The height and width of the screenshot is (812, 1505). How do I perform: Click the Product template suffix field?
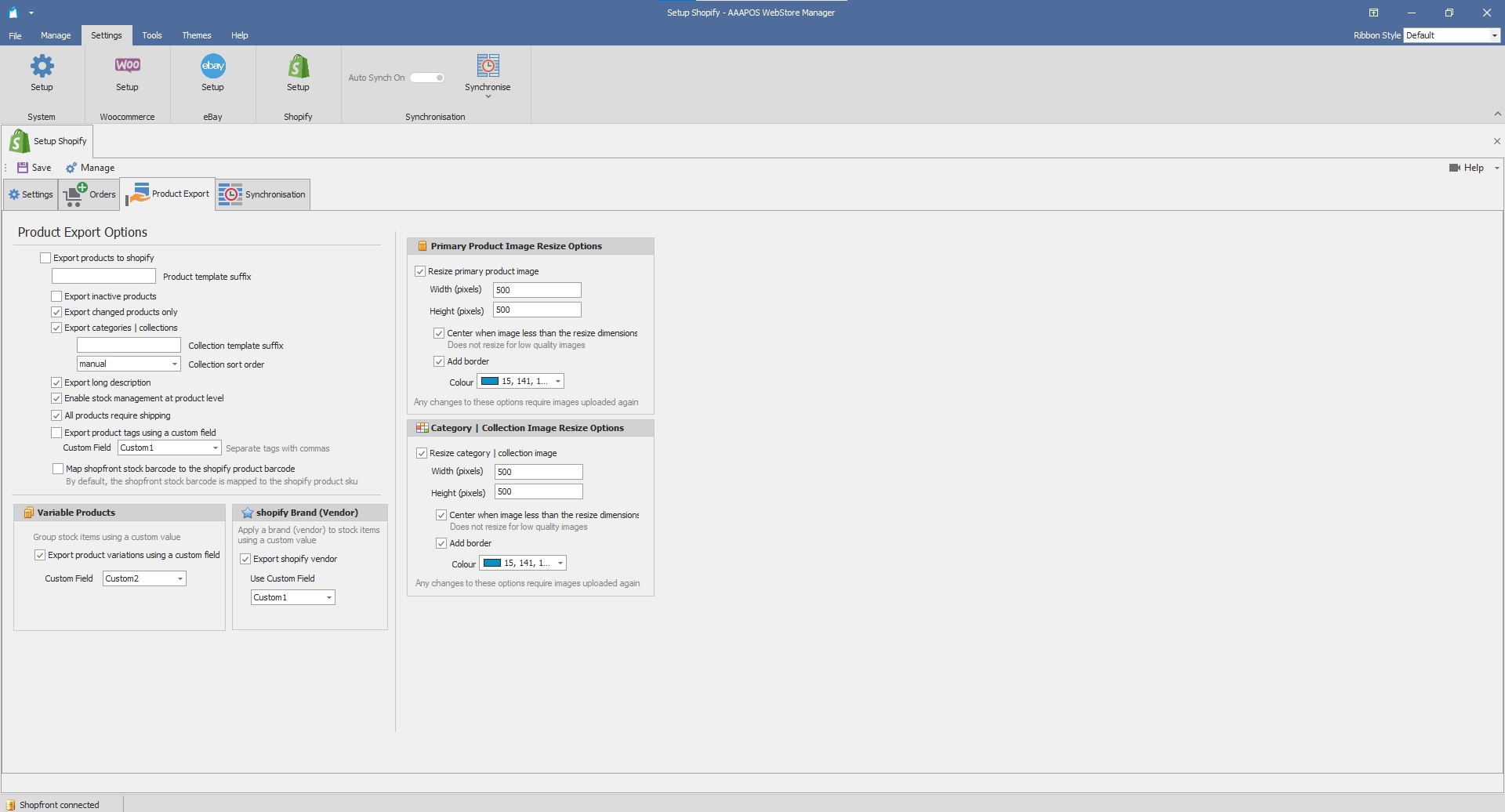coord(103,277)
